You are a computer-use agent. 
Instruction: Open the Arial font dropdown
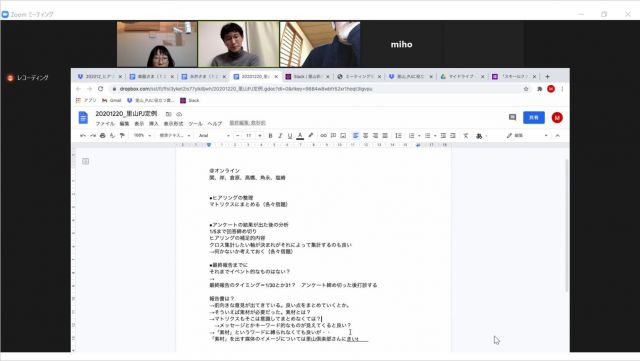click(x=214, y=136)
